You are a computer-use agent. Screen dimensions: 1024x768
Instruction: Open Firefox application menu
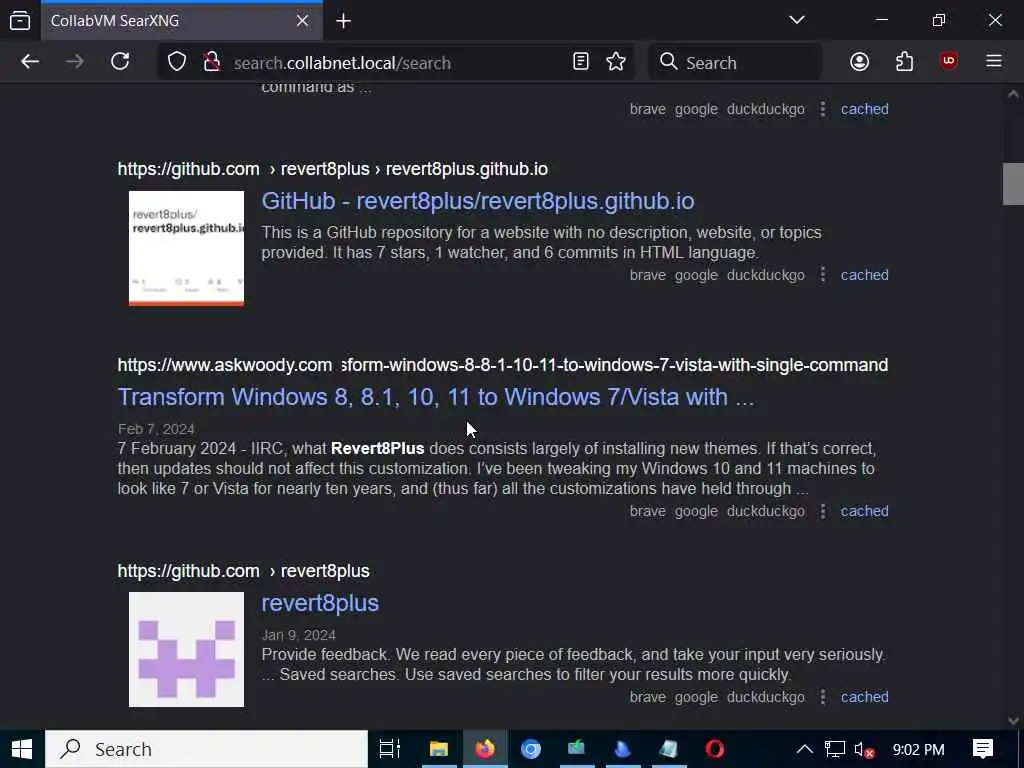click(994, 62)
